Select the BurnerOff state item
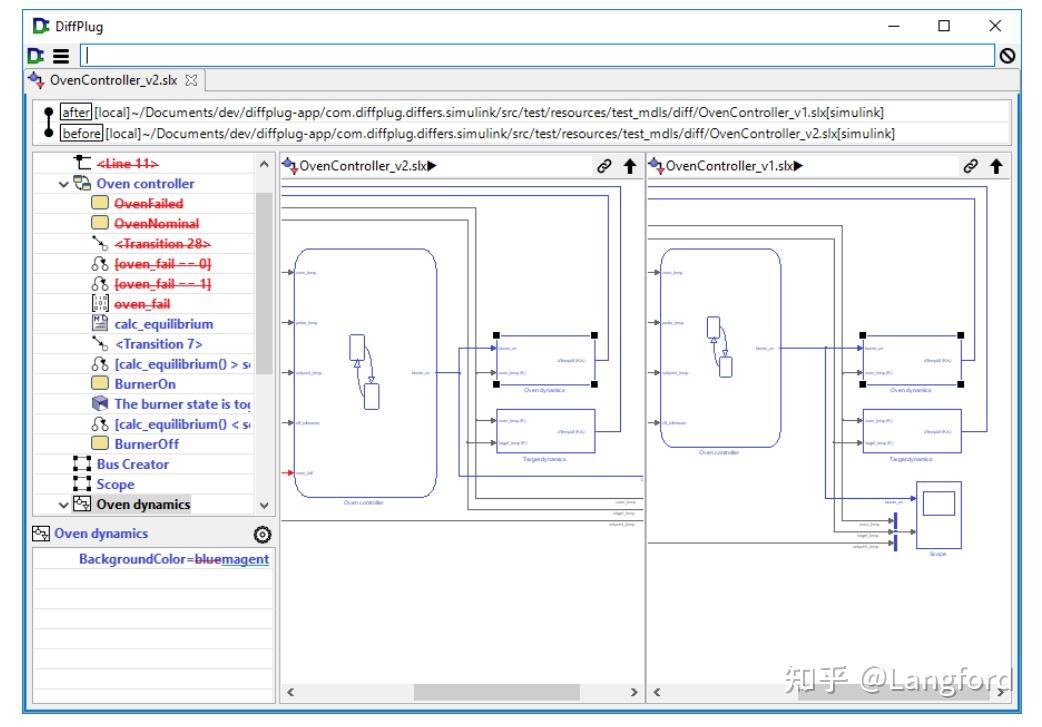Viewport: 1042px width, 727px height. pyautogui.click(x=146, y=444)
